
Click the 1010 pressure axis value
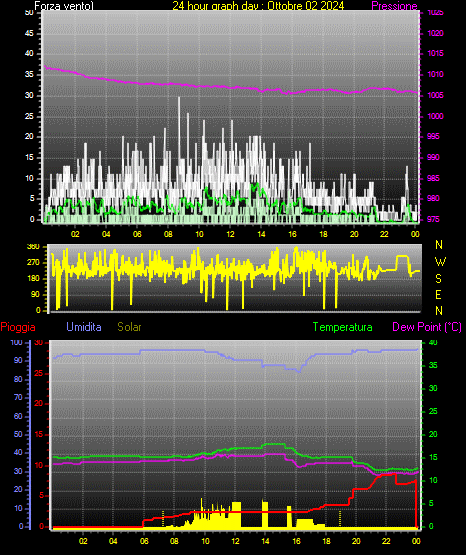coord(435,74)
